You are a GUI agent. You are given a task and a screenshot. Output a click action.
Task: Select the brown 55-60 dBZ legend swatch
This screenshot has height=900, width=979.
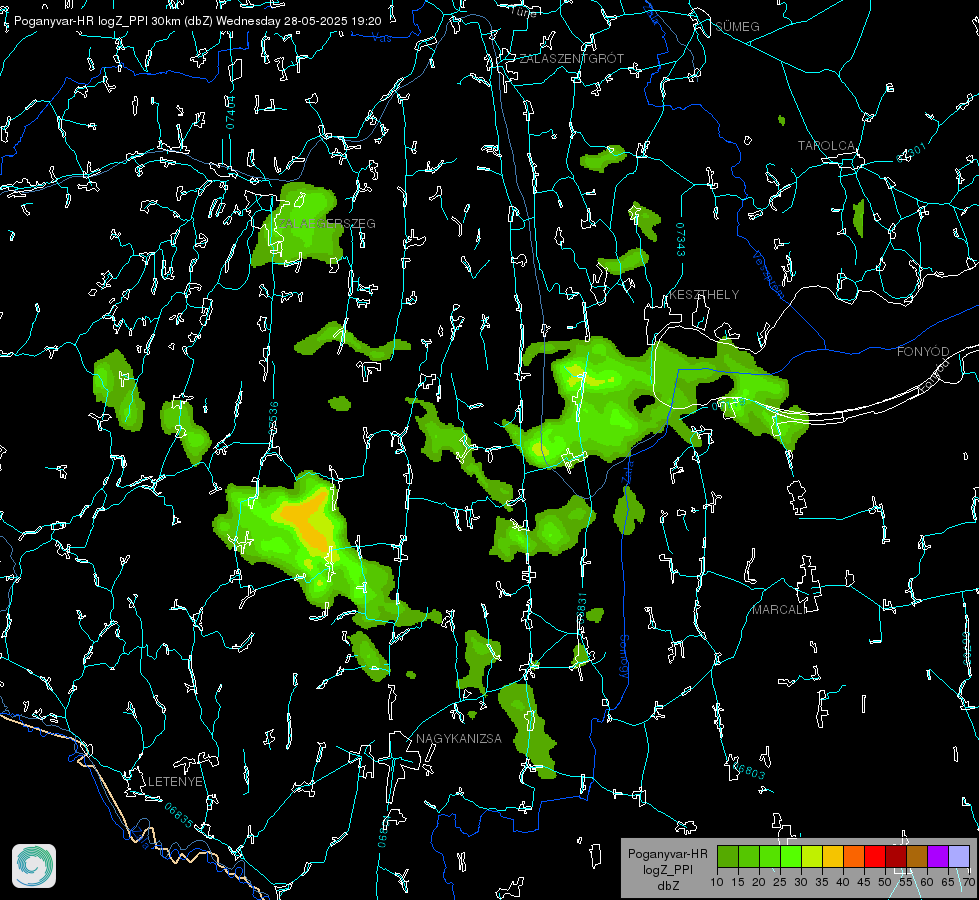(x=917, y=856)
